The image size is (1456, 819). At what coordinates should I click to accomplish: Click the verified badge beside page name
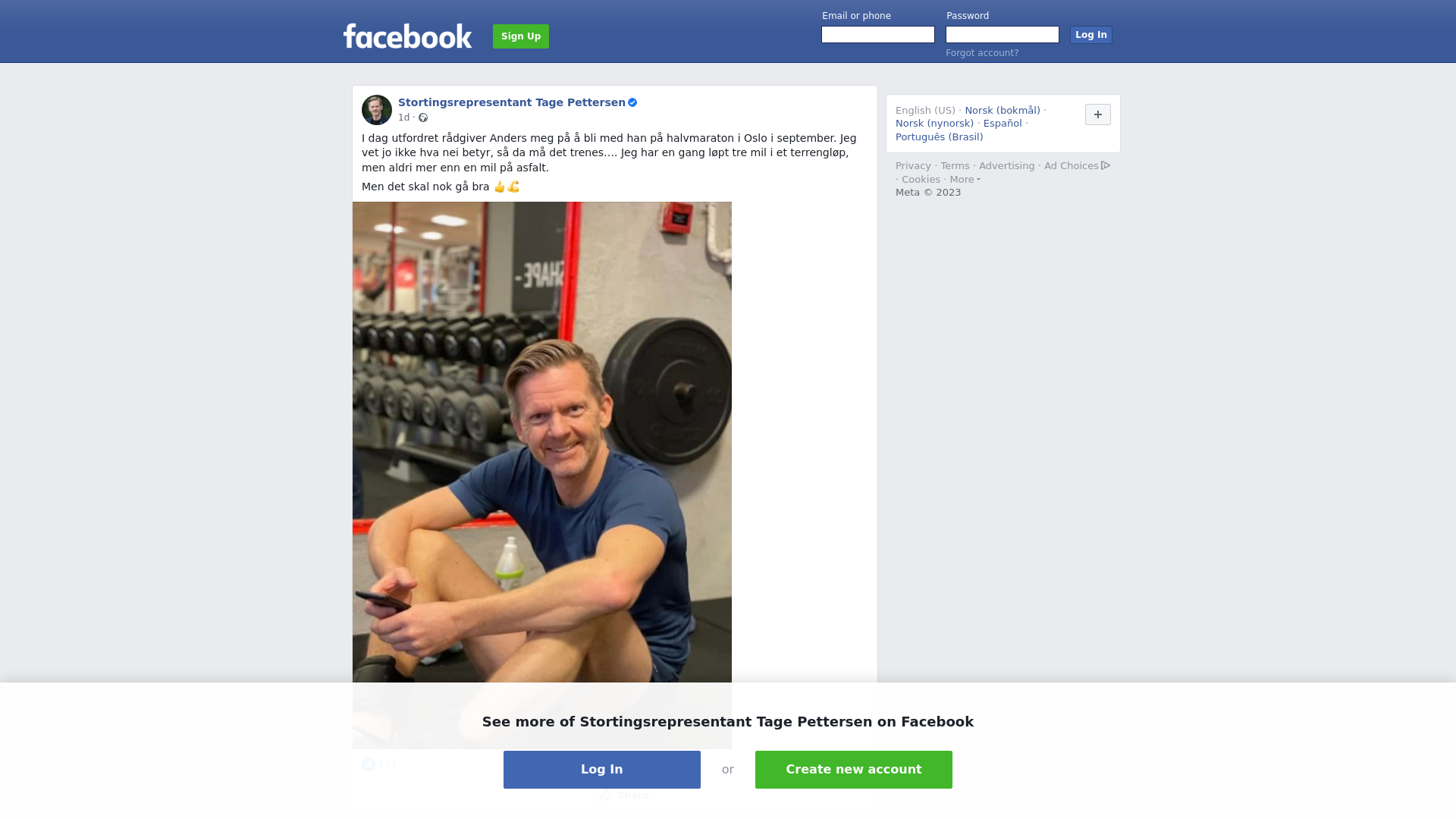pos(632,102)
